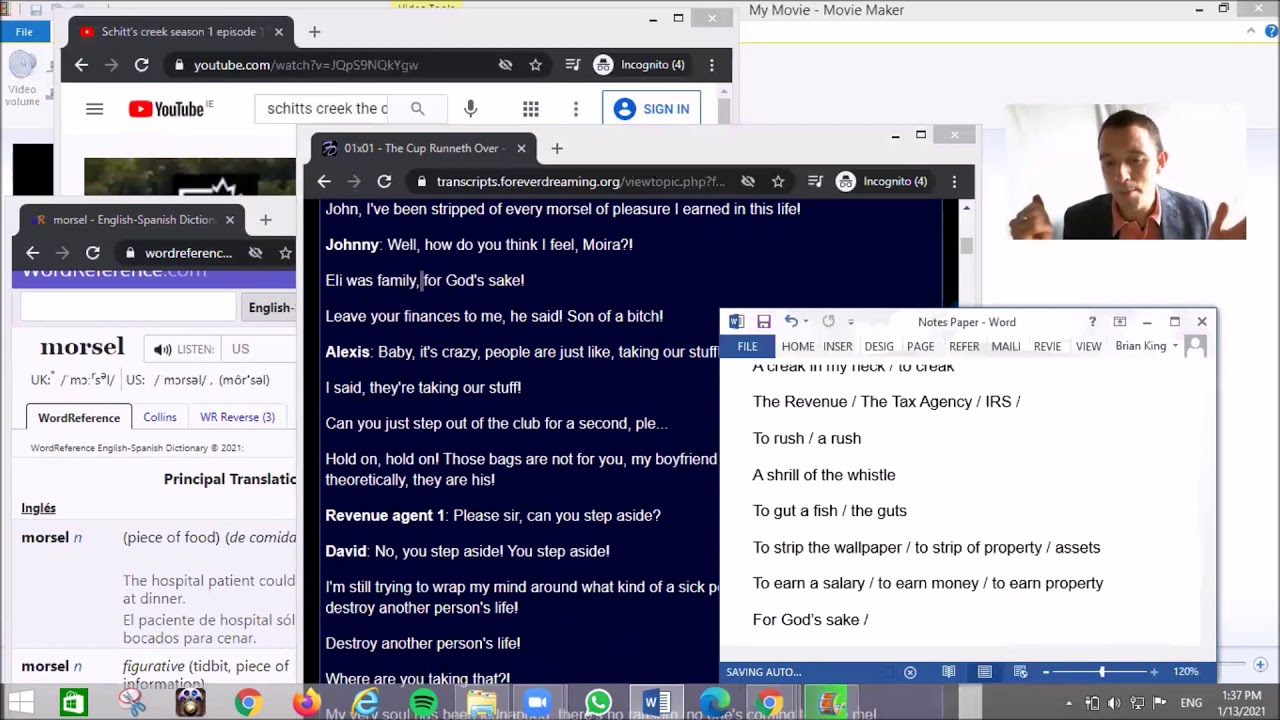This screenshot has height=720, width=1280.
Task: Open the Brian King account dropdown
Action: pos(1147,346)
